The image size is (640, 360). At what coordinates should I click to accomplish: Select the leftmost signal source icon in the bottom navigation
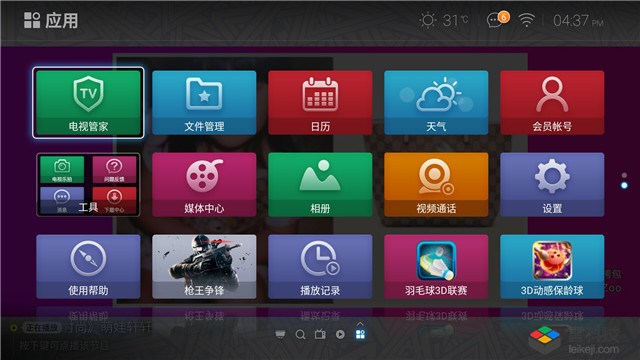pyautogui.click(x=280, y=335)
